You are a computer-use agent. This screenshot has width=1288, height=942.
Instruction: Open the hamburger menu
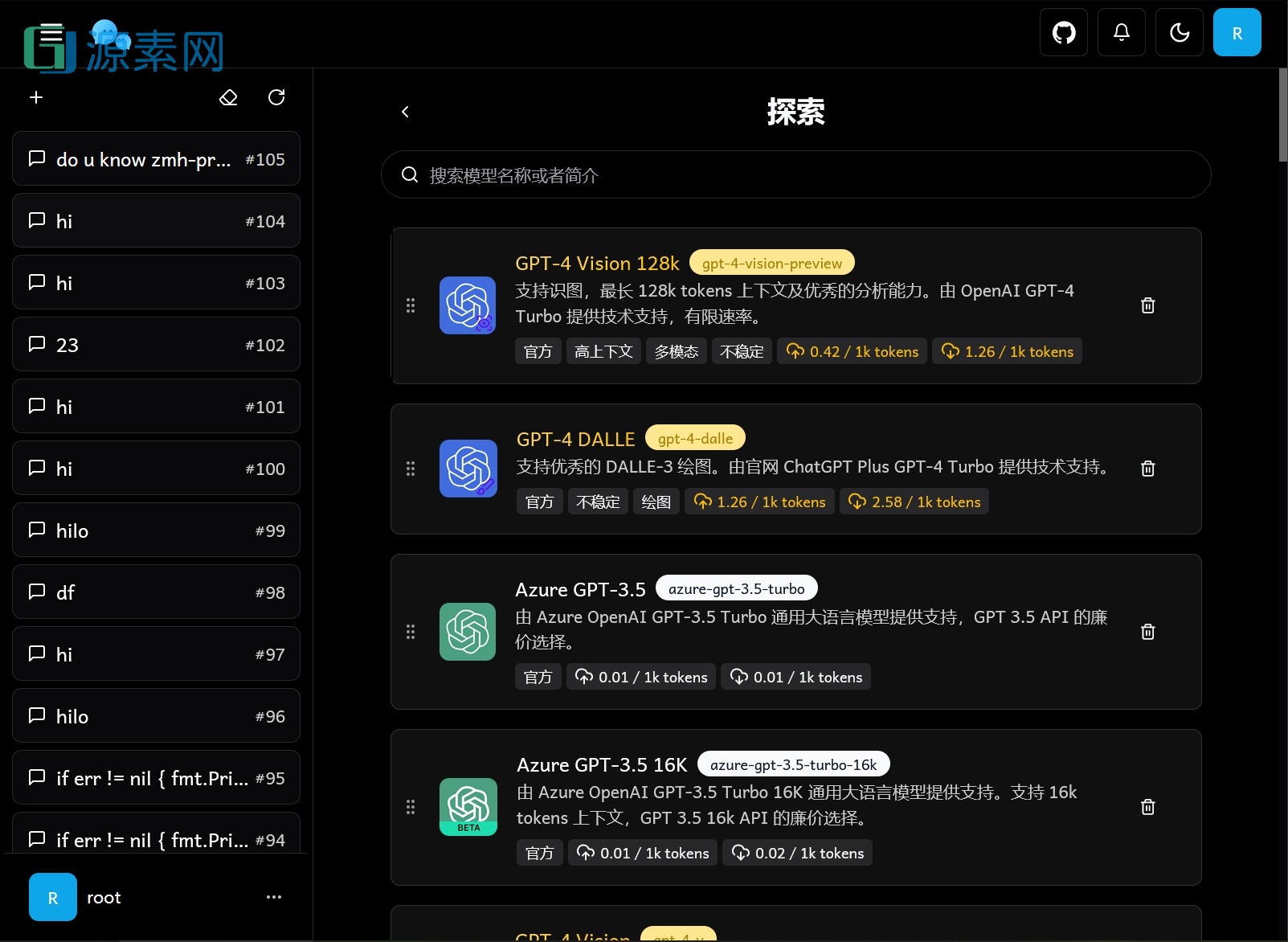tap(50, 34)
